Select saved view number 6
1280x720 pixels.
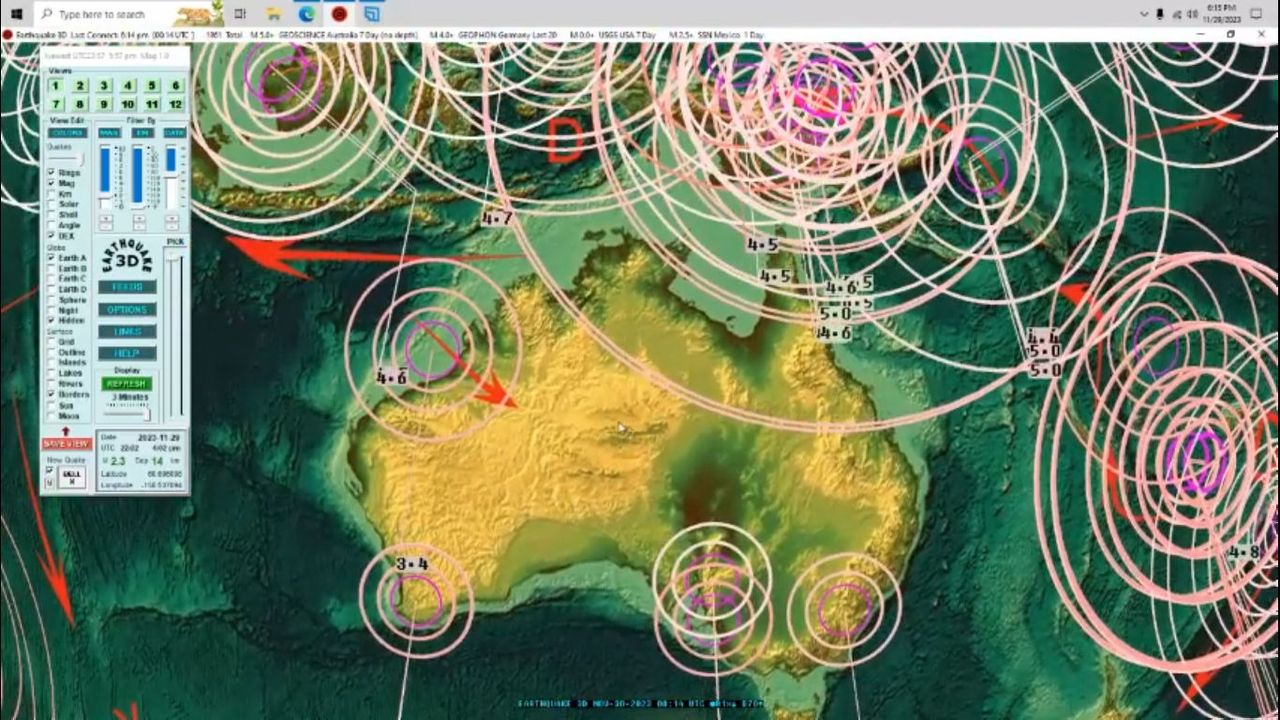pyautogui.click(x=176, y=86)
